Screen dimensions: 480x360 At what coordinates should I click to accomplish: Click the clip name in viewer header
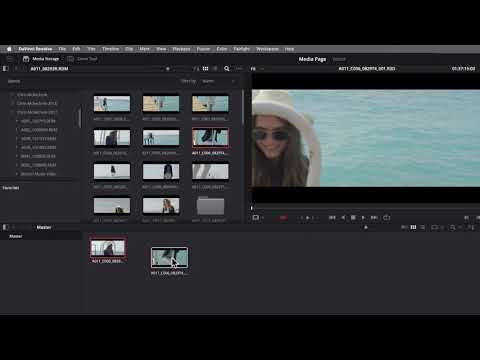[367, 69]
